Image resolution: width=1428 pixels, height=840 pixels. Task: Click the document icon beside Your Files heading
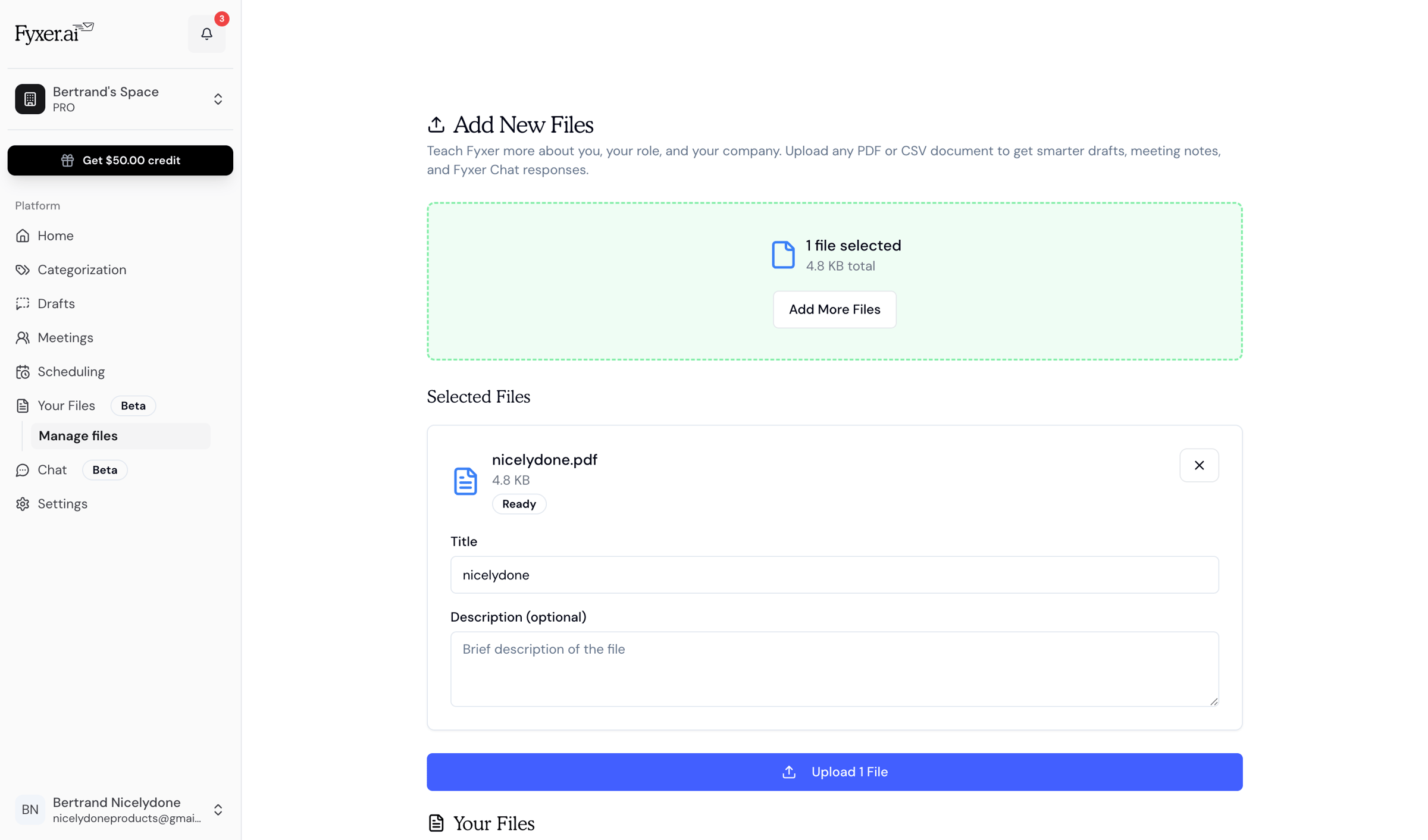click(436, 823)
